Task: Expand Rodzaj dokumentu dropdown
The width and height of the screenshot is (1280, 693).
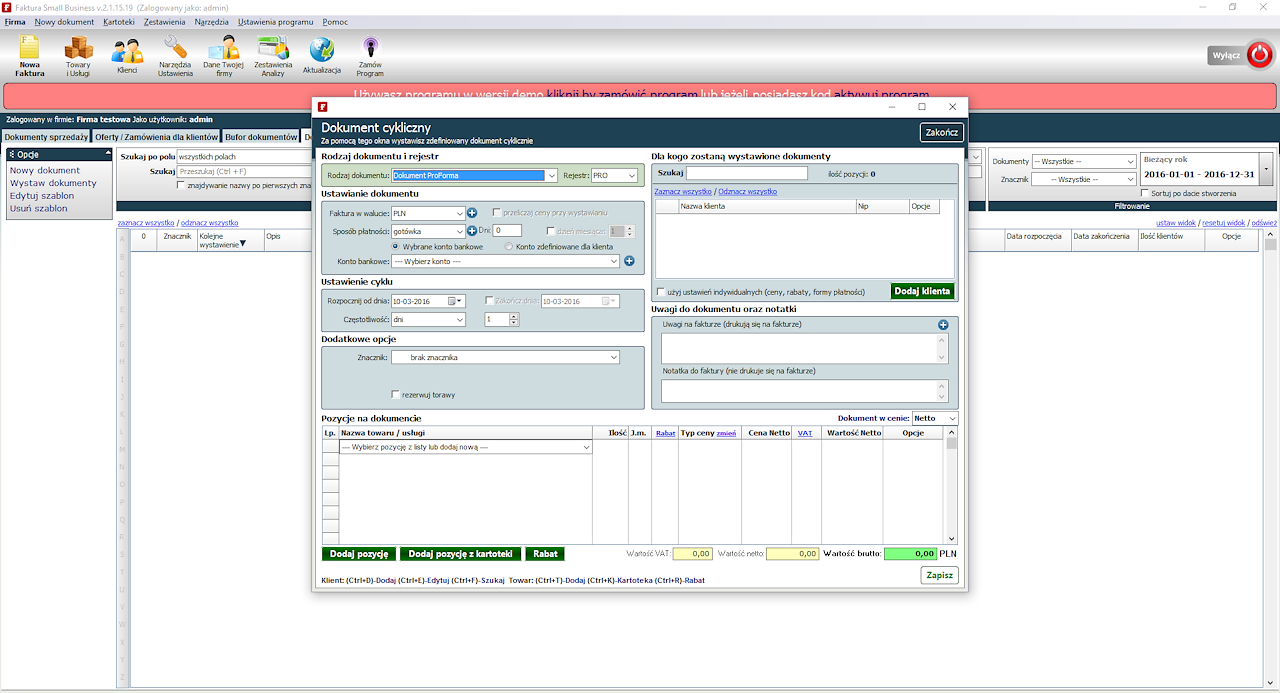Action: pyautogui.click(x=551, y=176)
